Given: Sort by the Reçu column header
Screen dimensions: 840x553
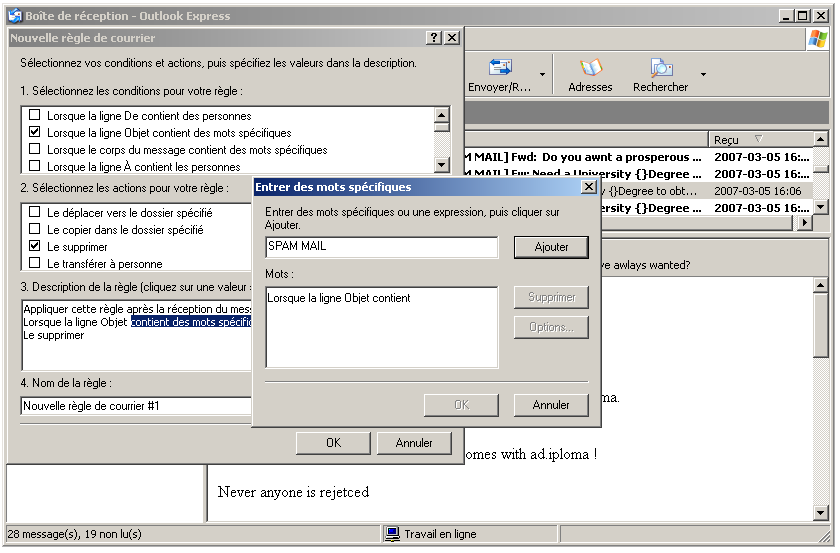Looking at the screenshot, I should pos(761,140).
